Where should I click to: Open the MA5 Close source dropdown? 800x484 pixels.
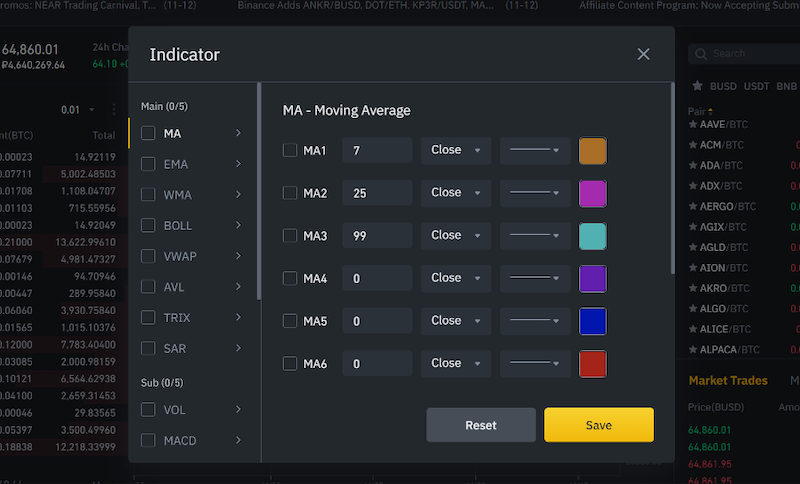click(x=456, y=321)
